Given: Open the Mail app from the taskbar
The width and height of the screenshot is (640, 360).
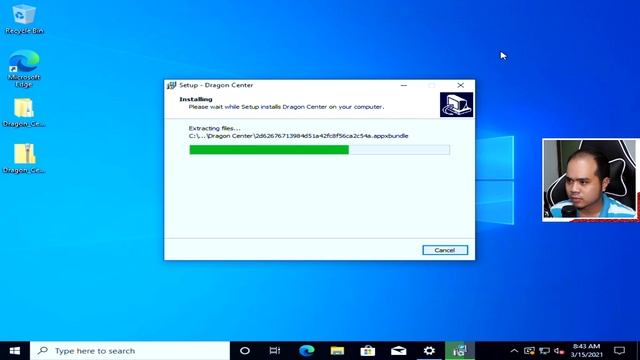Looking at the screenshot, I should [398, 351].
